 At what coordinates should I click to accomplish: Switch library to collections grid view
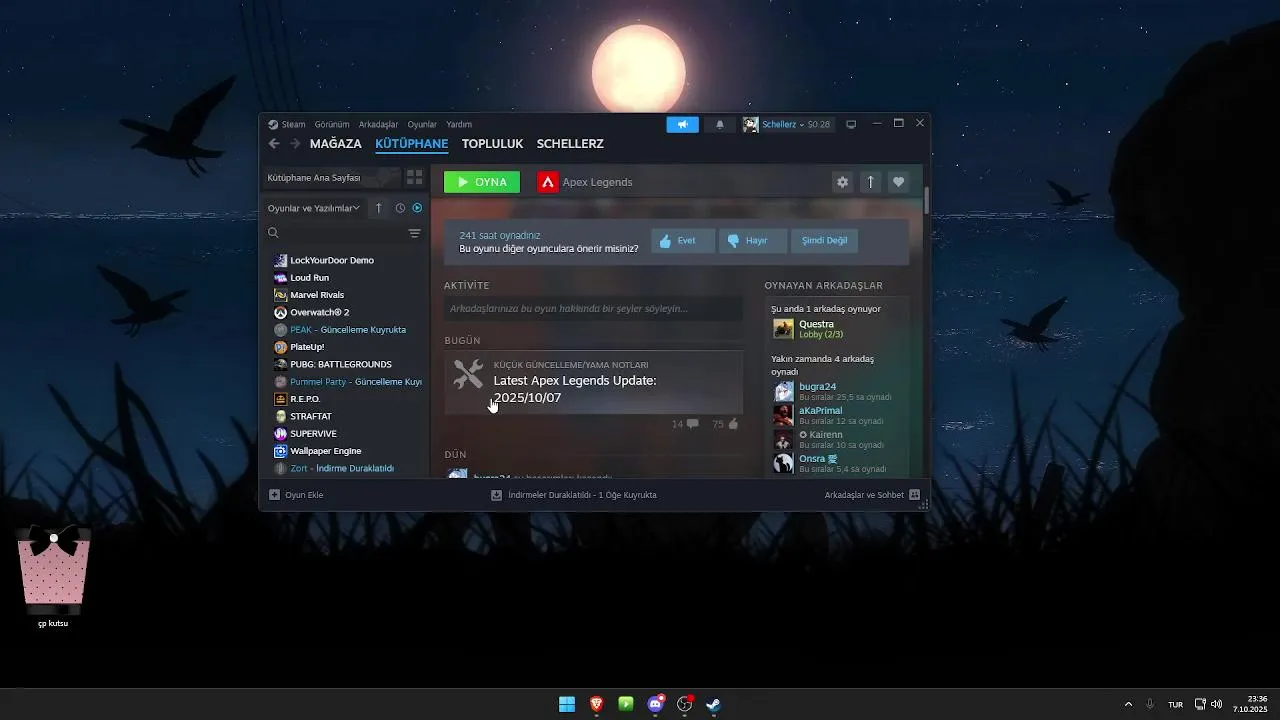click(414, 177)
